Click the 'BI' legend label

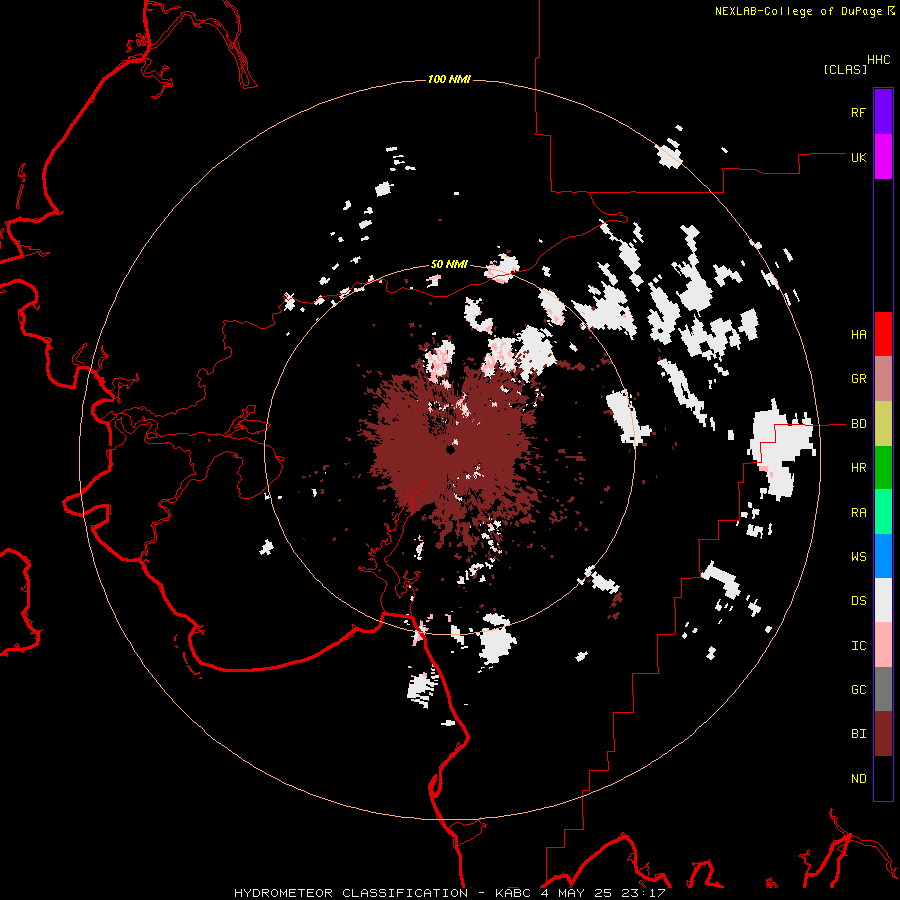[859, 734]
